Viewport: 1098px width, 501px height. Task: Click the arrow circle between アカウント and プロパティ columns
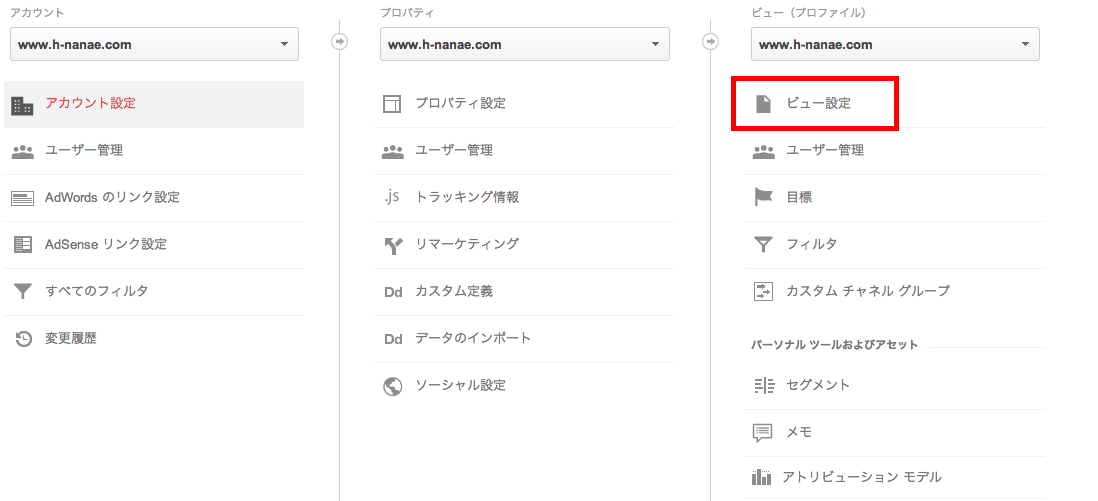click(340, 42)
